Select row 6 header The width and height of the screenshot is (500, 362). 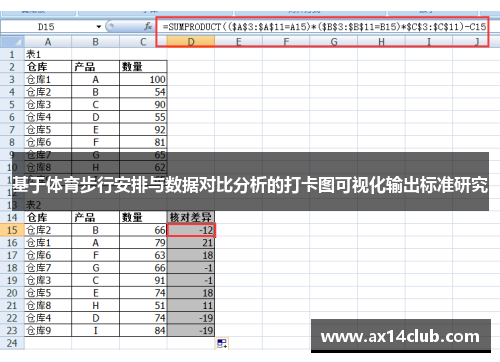click(12, 117)
